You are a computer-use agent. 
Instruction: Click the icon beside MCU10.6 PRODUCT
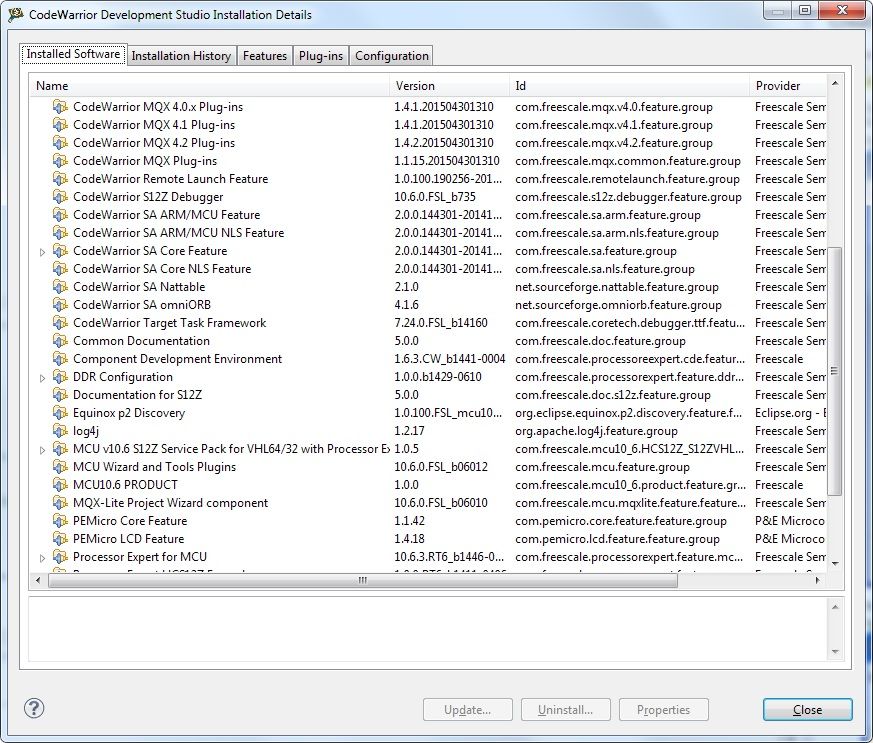tap(60, 484)
